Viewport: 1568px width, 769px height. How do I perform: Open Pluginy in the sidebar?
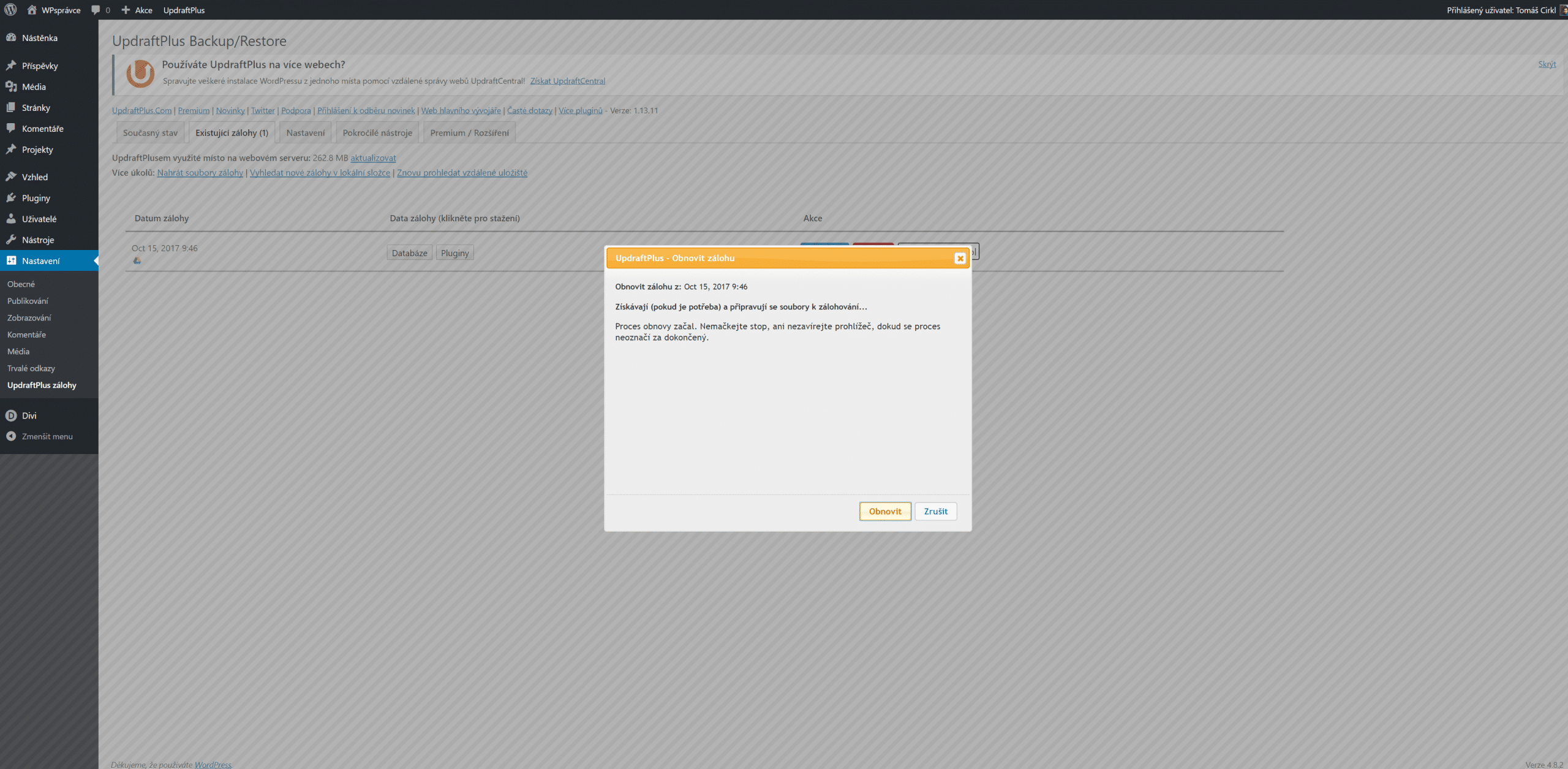coord(49,198)
